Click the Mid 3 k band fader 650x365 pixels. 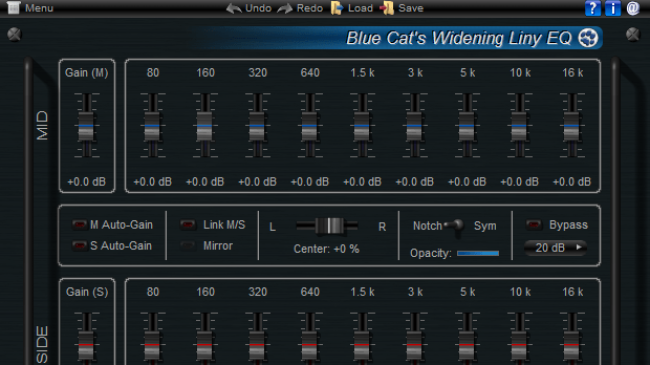415,126
